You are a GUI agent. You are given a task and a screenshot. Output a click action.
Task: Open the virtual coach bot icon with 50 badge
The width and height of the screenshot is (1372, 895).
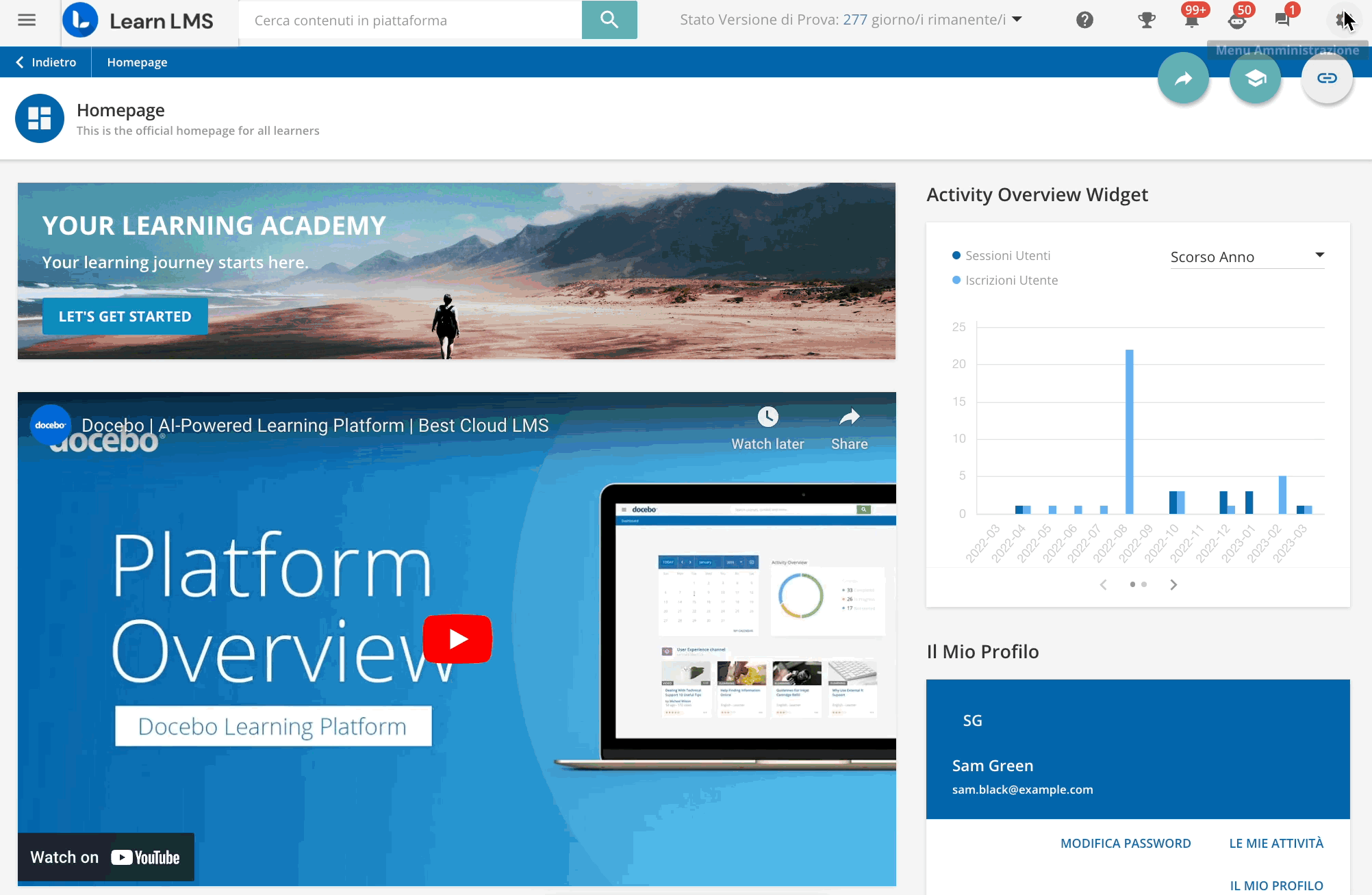click(x=1237, y=20)
